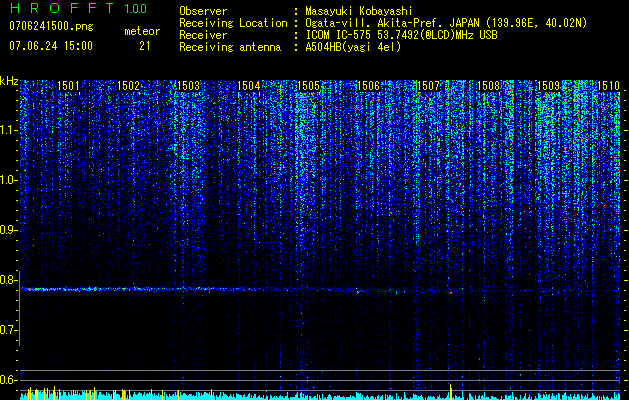Click the 'Receiver' field label
629x400 pixels.
203,35
